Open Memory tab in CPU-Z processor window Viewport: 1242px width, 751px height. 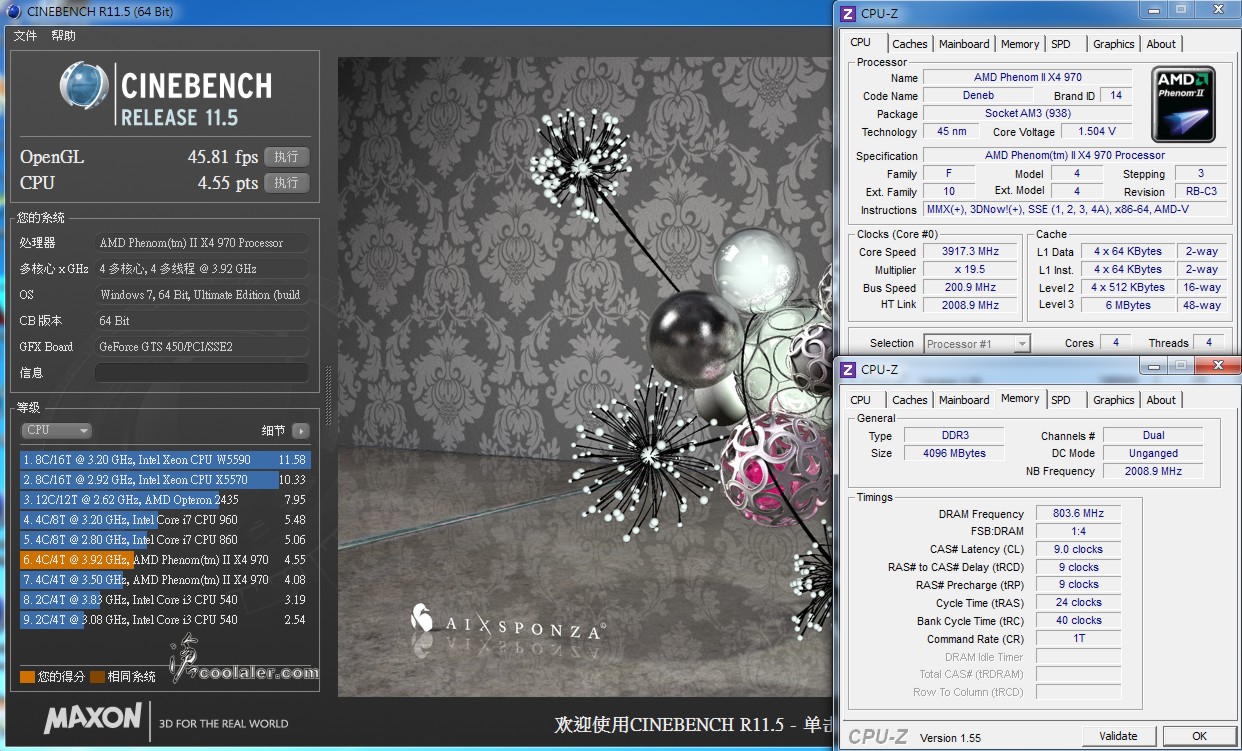click(x=1020, y=44)
